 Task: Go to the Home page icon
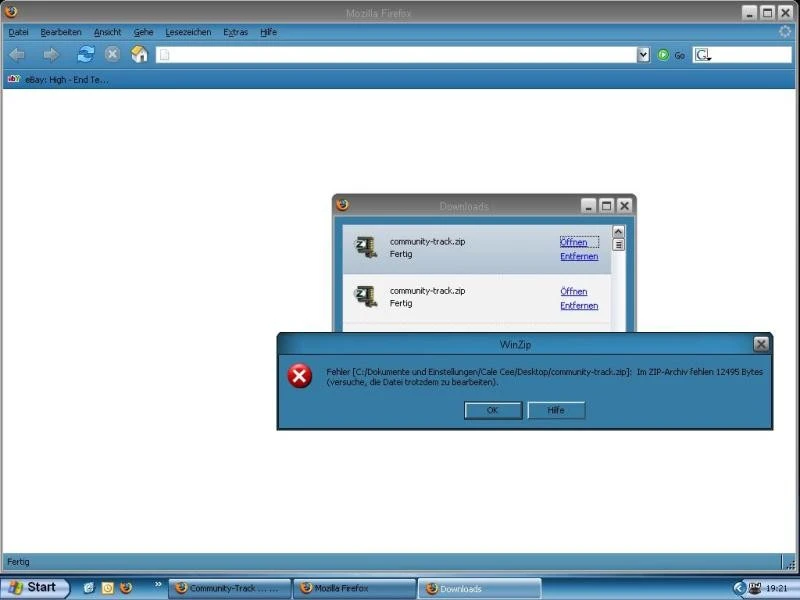[139, 55]
